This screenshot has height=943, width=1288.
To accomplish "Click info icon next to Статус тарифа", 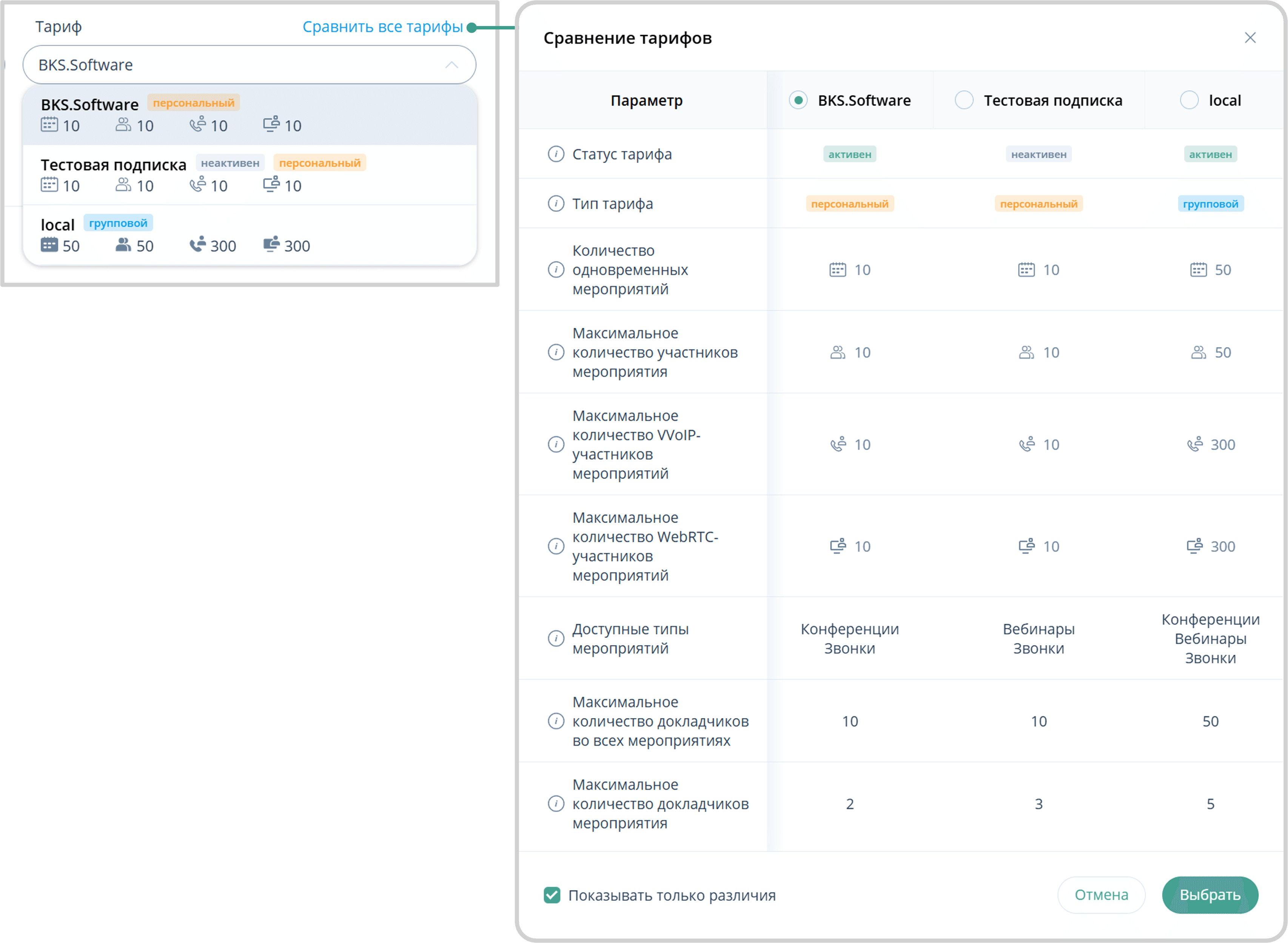I will 556,154.
